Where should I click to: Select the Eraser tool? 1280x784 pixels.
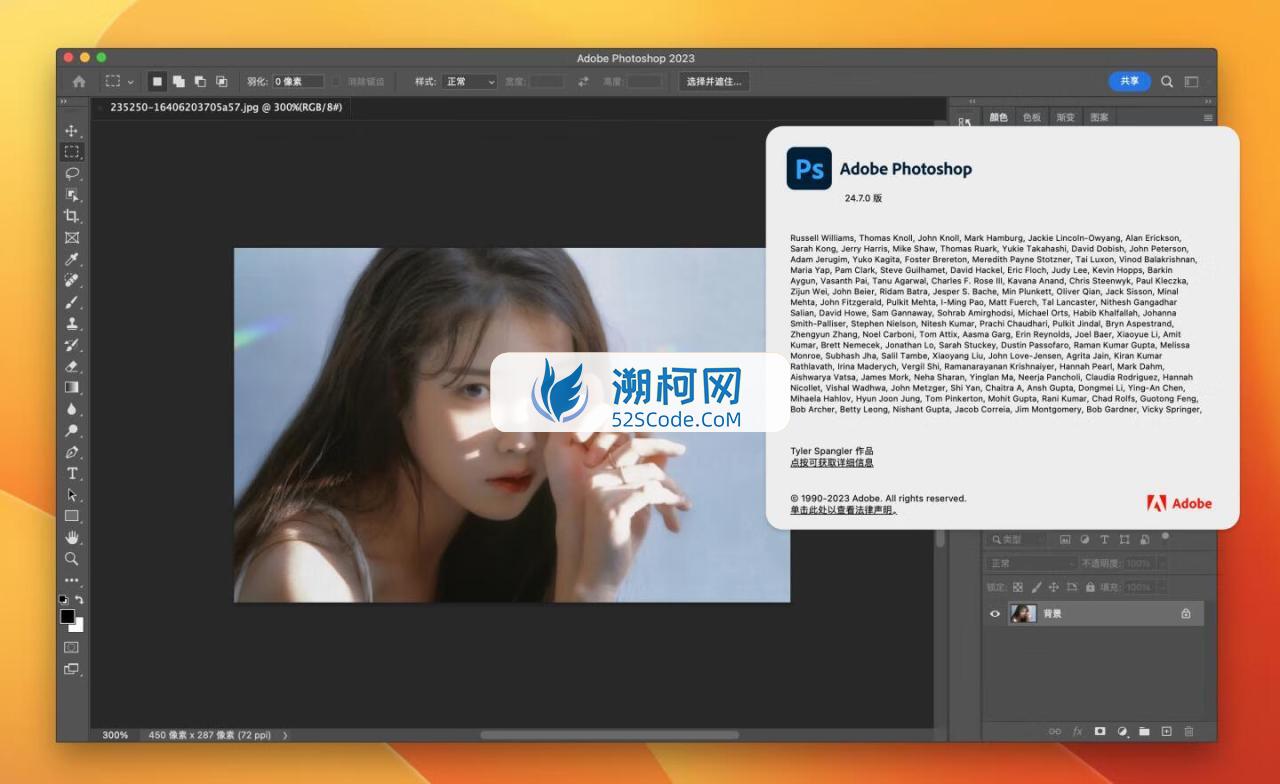(x=71, y=366)
